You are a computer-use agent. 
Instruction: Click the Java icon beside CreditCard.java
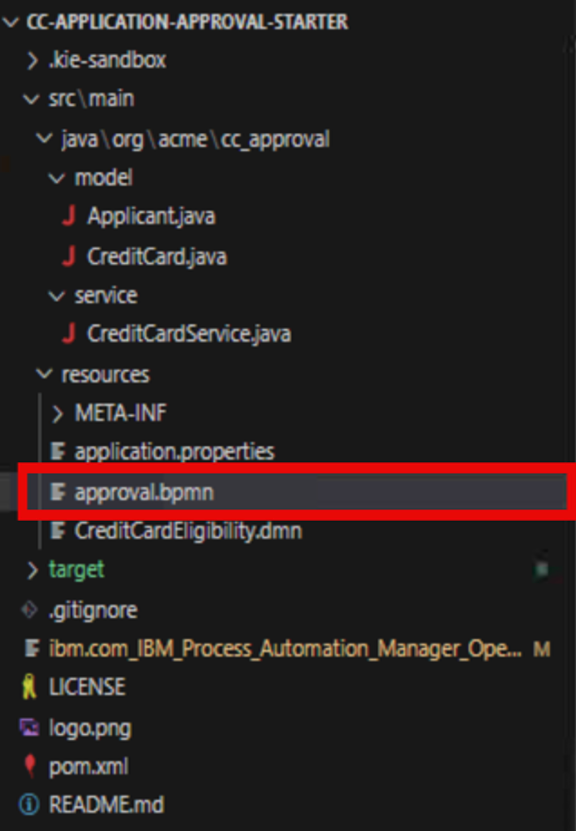click(68, 257)
